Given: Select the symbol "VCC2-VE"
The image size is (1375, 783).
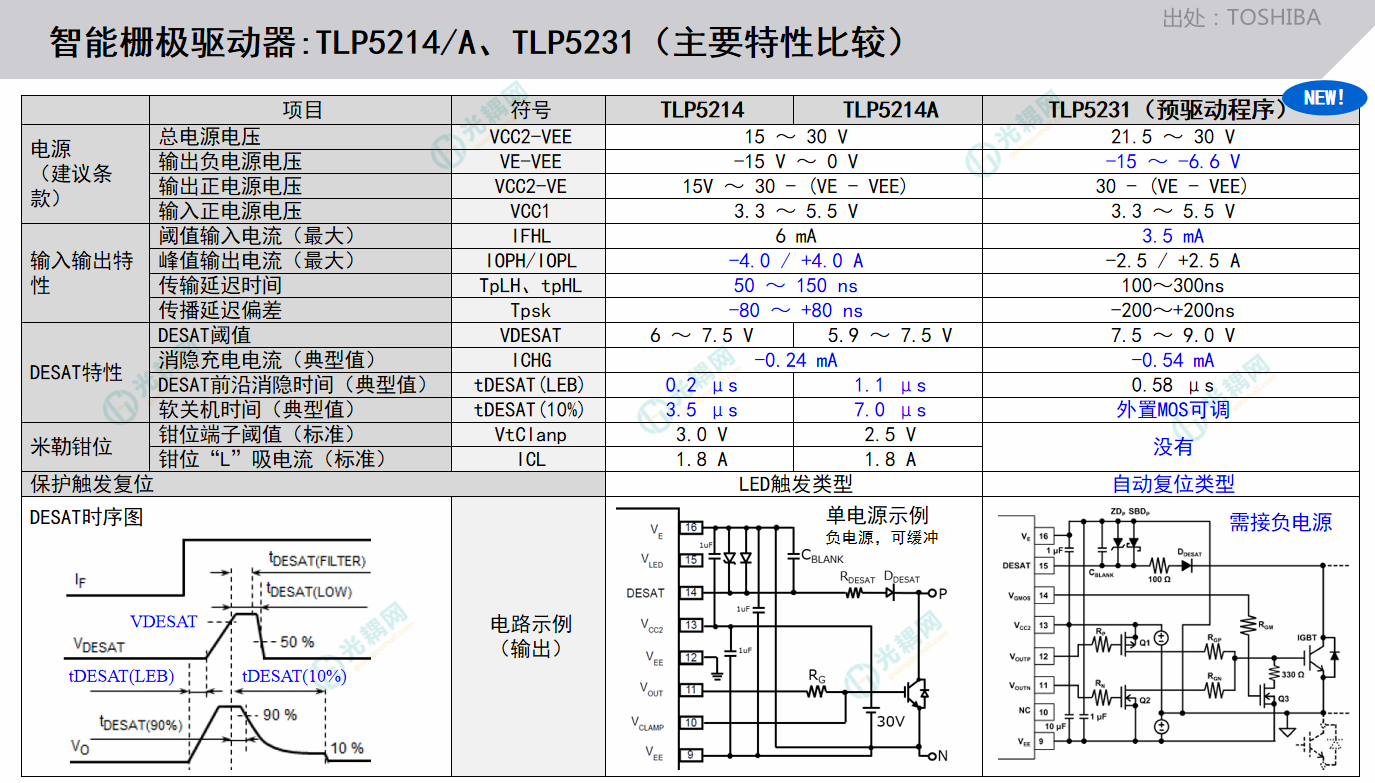Looking at the screenshot, I should 529,186.
